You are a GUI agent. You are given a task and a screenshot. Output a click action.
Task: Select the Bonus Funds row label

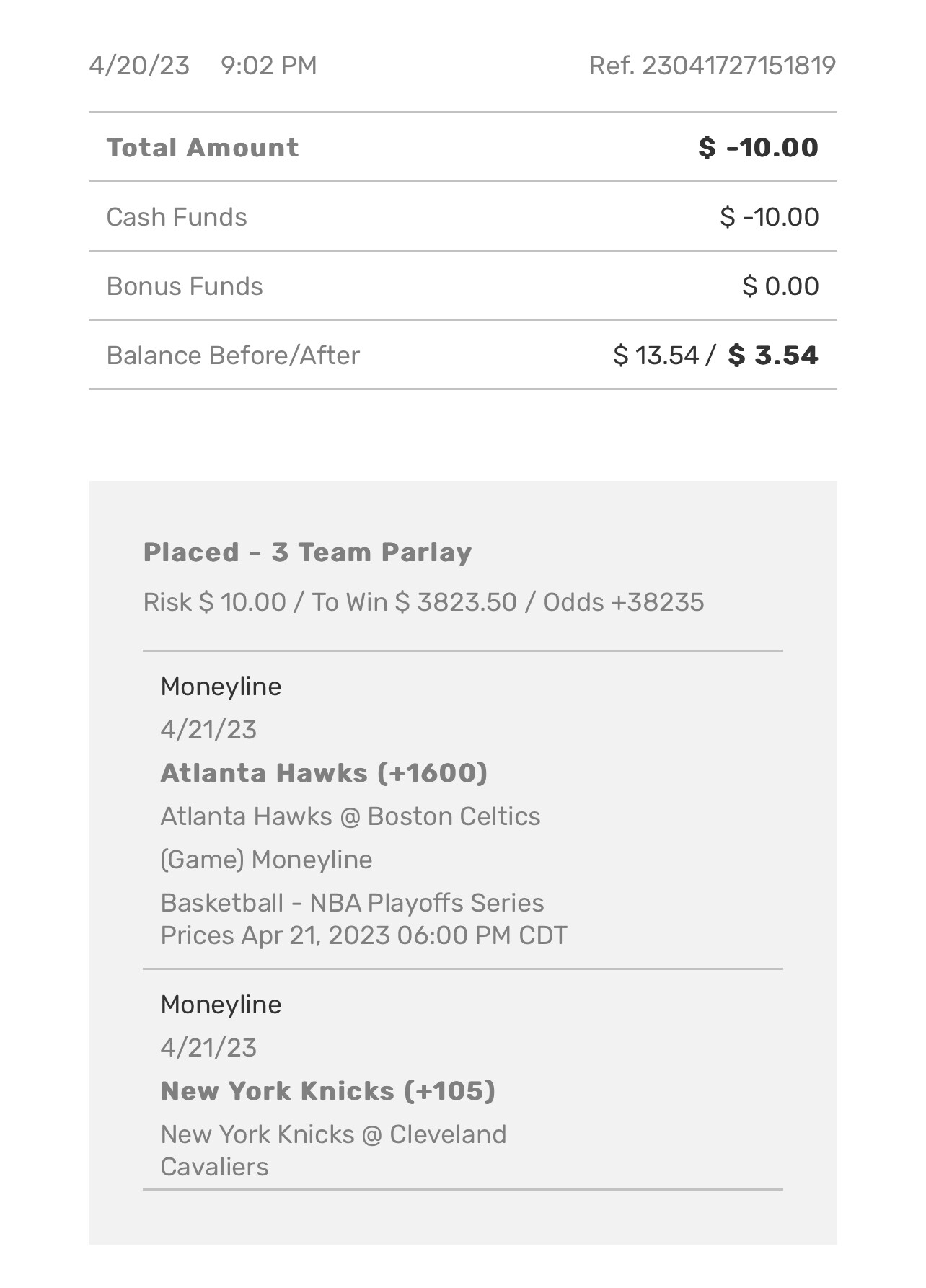[x=184, y=286]
